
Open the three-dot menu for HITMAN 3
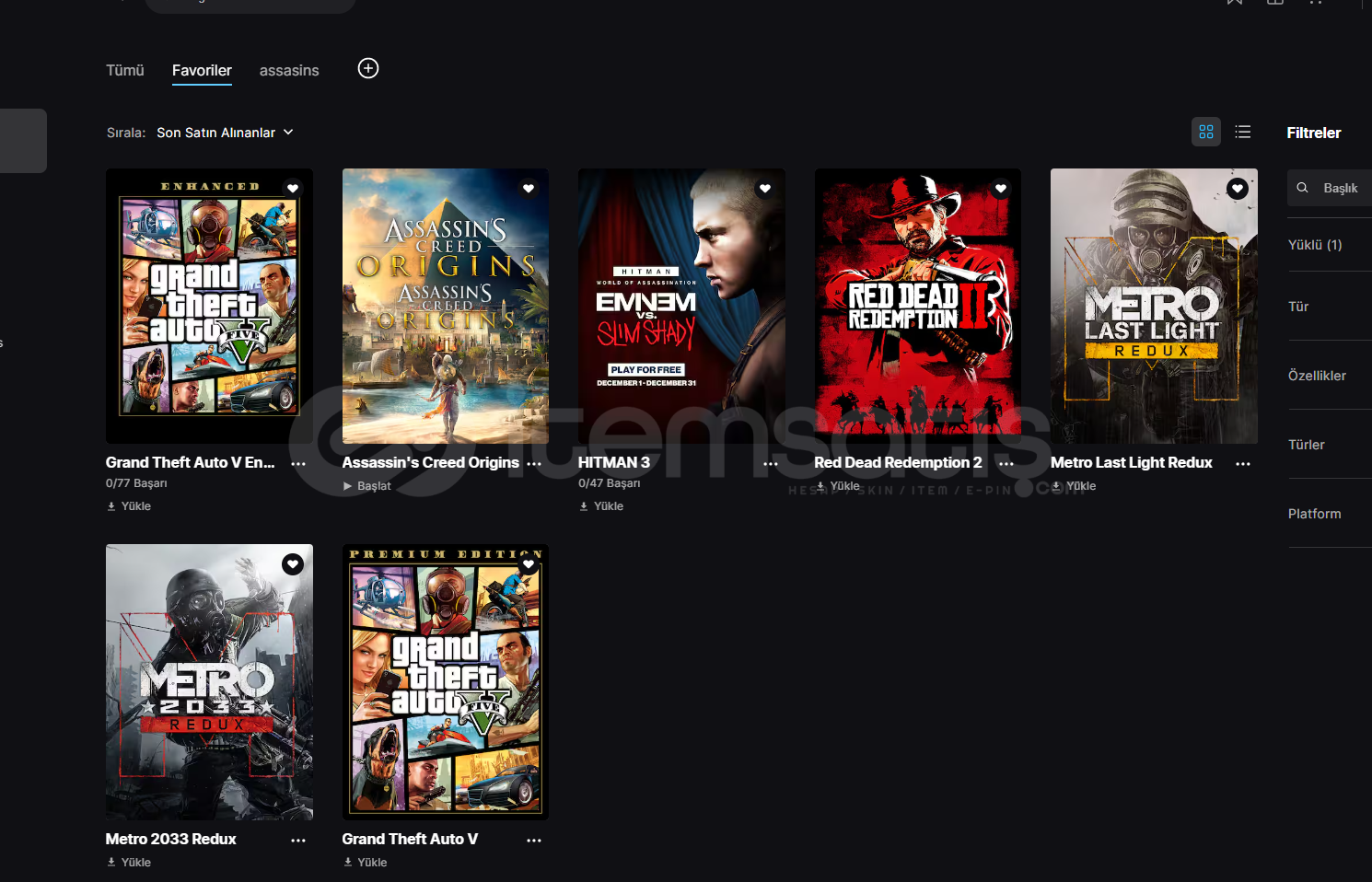[771, 464]
